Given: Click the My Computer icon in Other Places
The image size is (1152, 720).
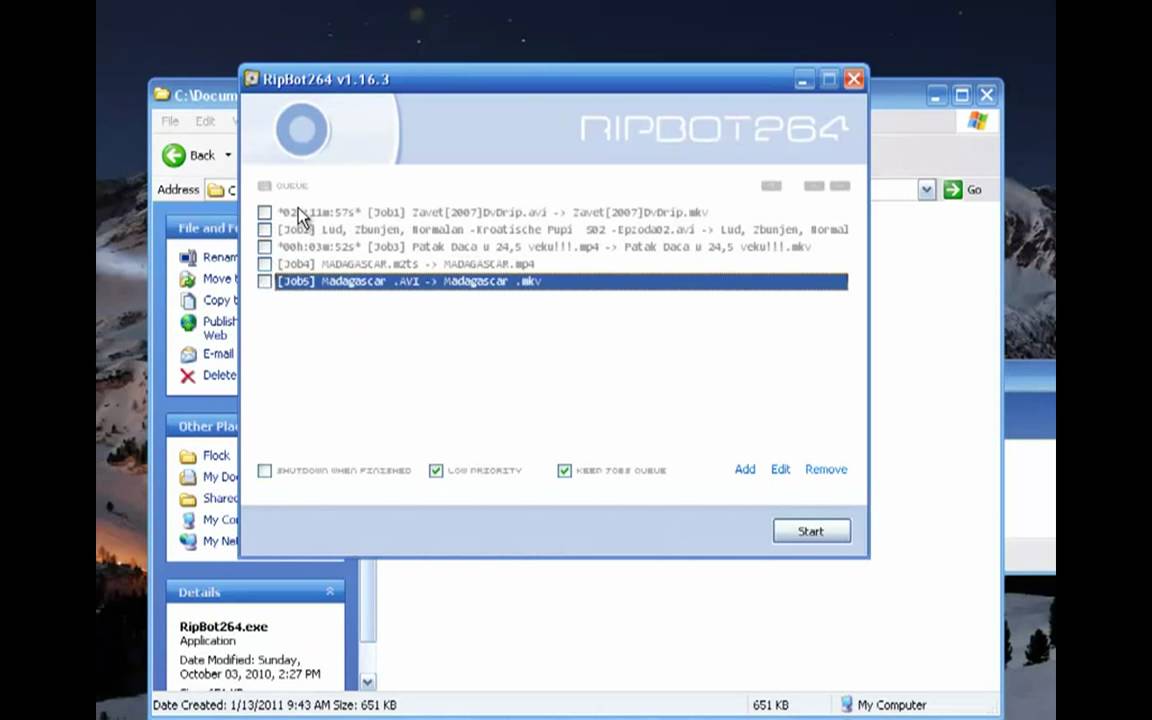Looking at the screenshot, I should 188,520.
